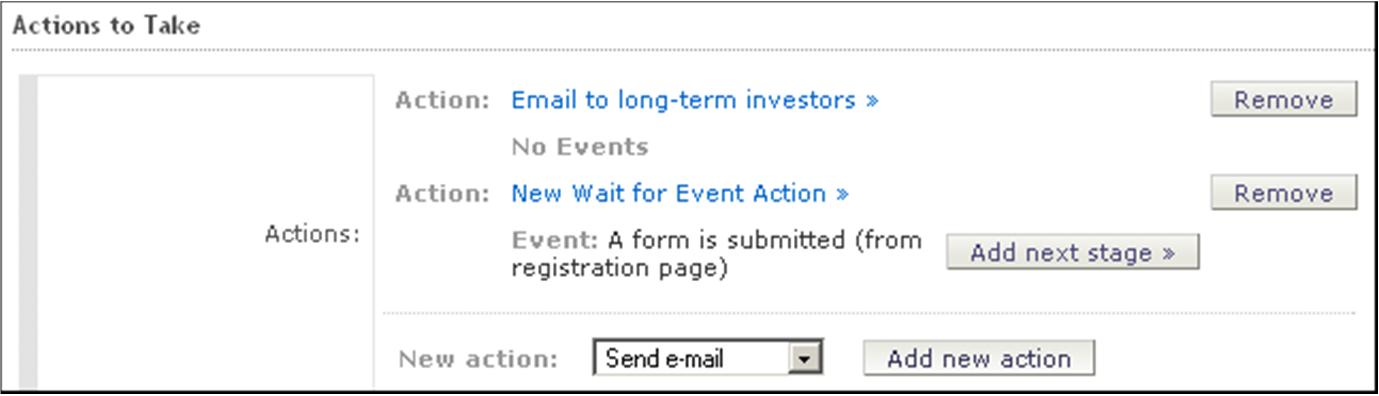Expand the New action dropdown arrow

(x=807, y=359)
